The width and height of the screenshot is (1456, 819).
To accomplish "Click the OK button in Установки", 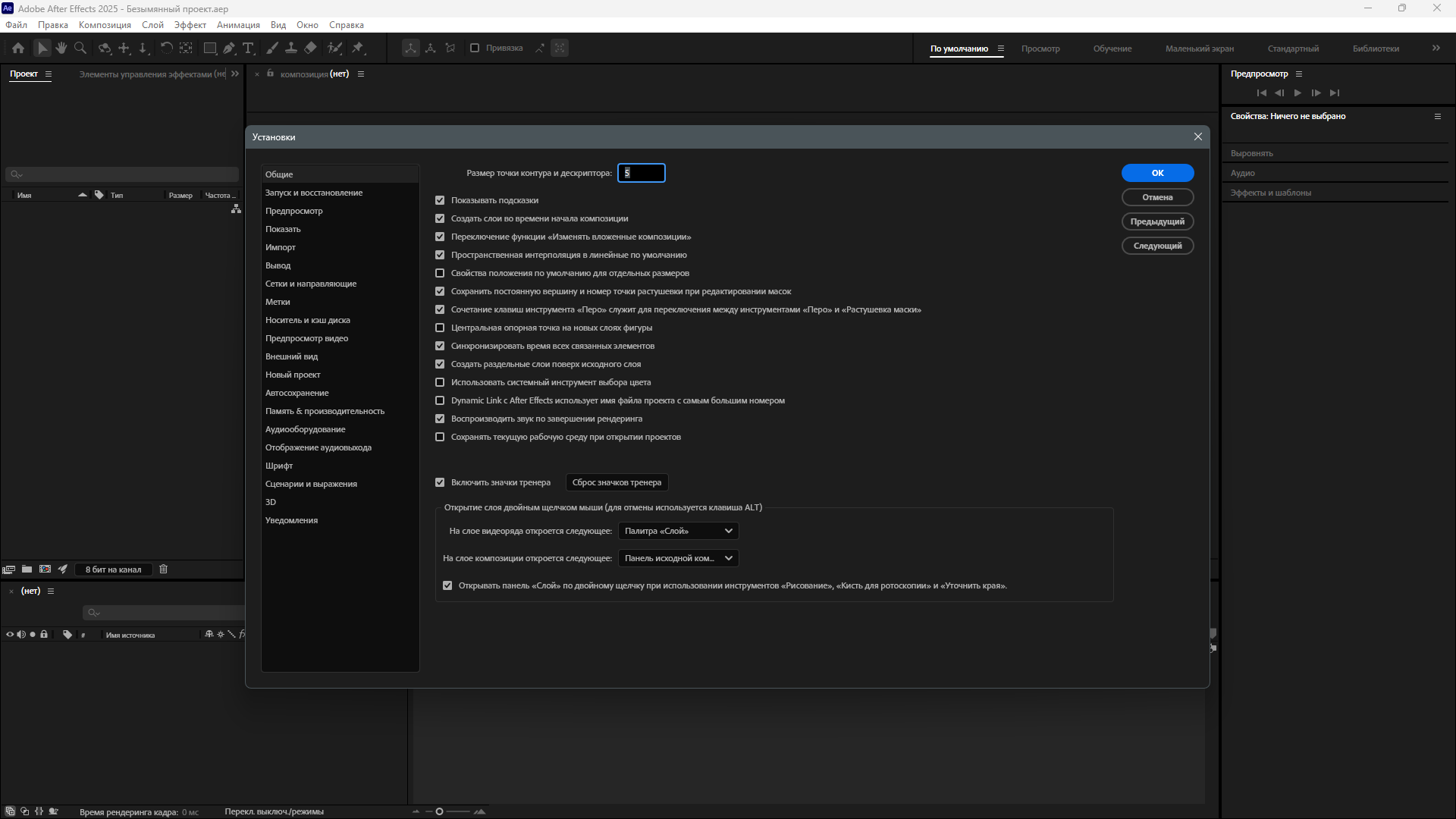I will click(x=1157, y=173).
